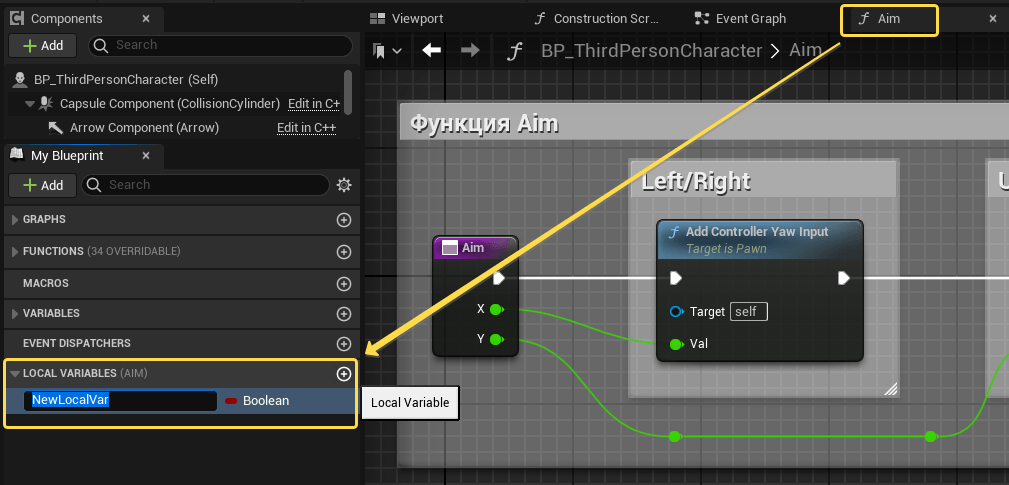Click BP_ThirdPersonCharacter breadcrumb
Viewport: 1009px width, 485px height.
pyautogui.click(x=651, y=51)
